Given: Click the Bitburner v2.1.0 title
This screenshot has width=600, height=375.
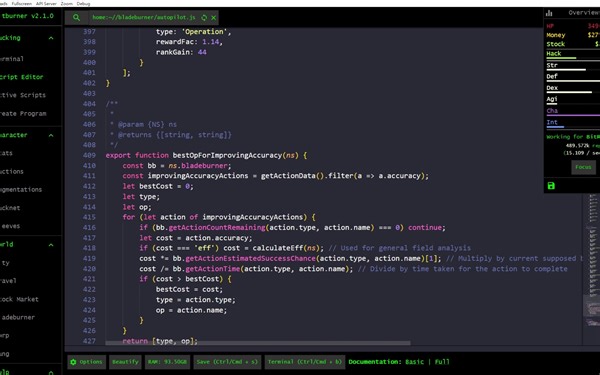Looking at the screenshot, I should 28,16.
